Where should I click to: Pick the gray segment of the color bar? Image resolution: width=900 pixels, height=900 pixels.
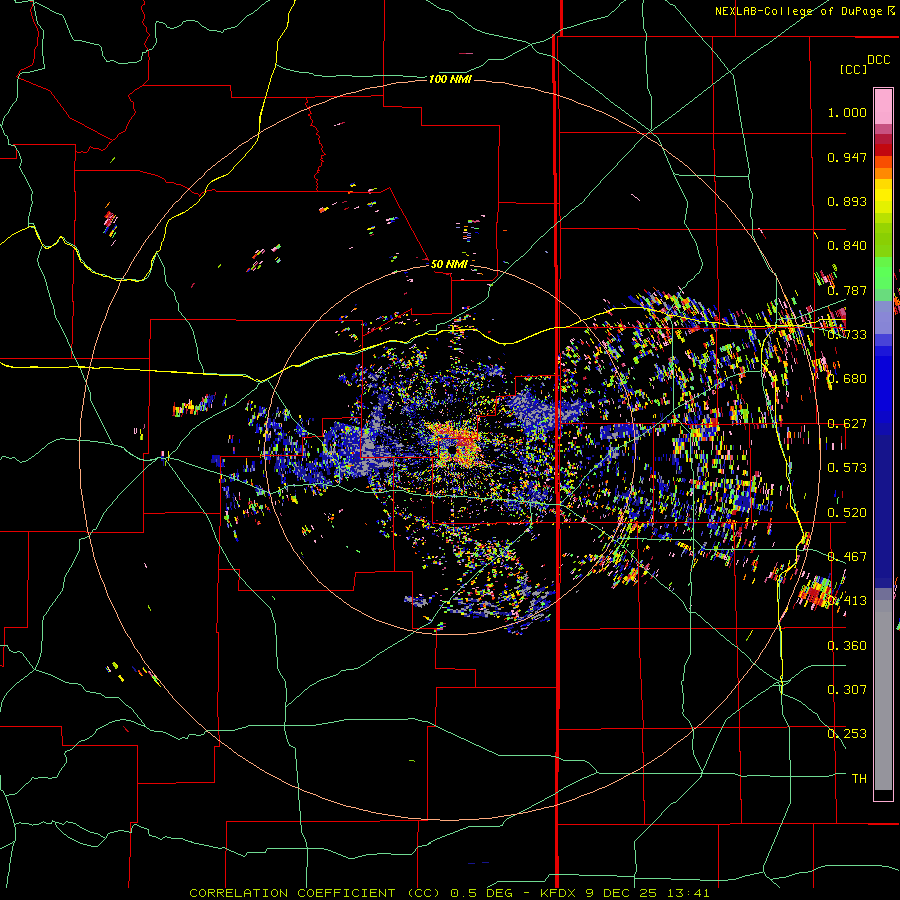(883, 697)
